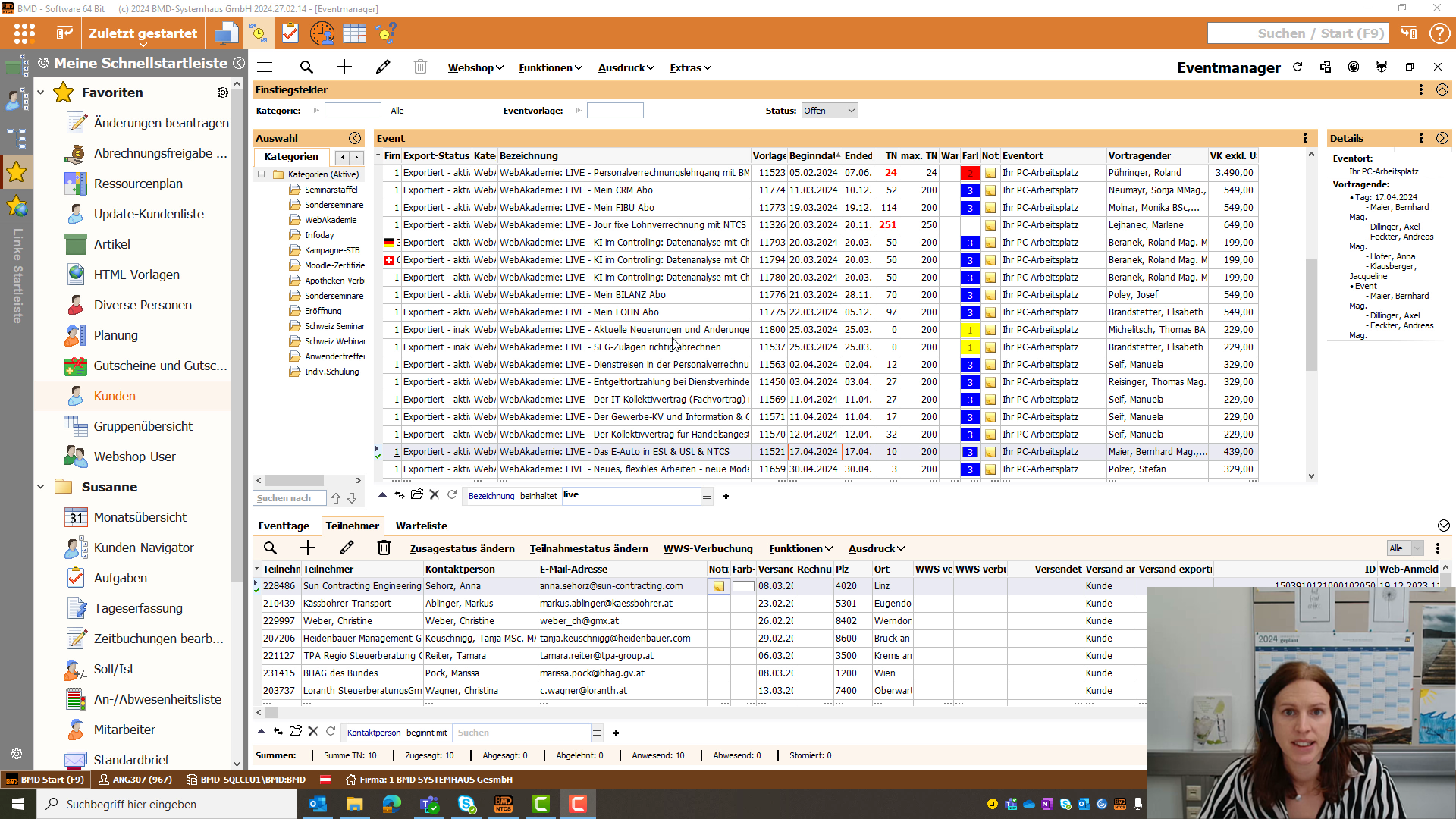Click the Suchen nach input field
The image size is (1456, 819).
tap(288, 498)
